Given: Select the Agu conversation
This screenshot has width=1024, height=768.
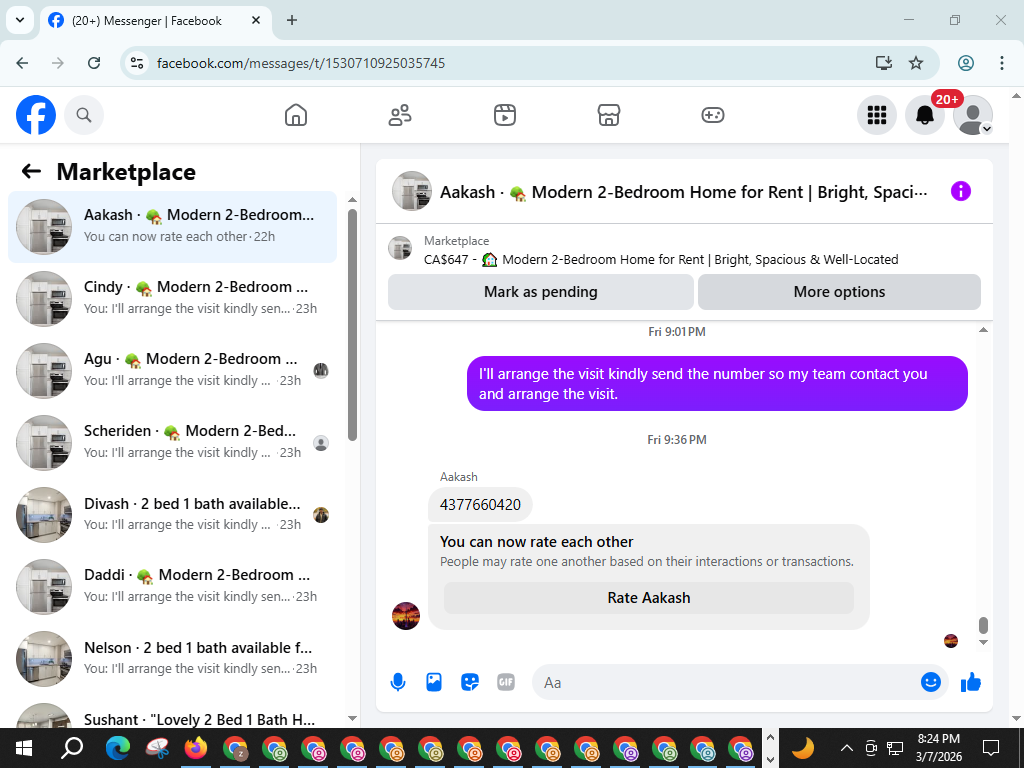Looking at the screenshot, I should pyautogui.click(x=172, y=370).
